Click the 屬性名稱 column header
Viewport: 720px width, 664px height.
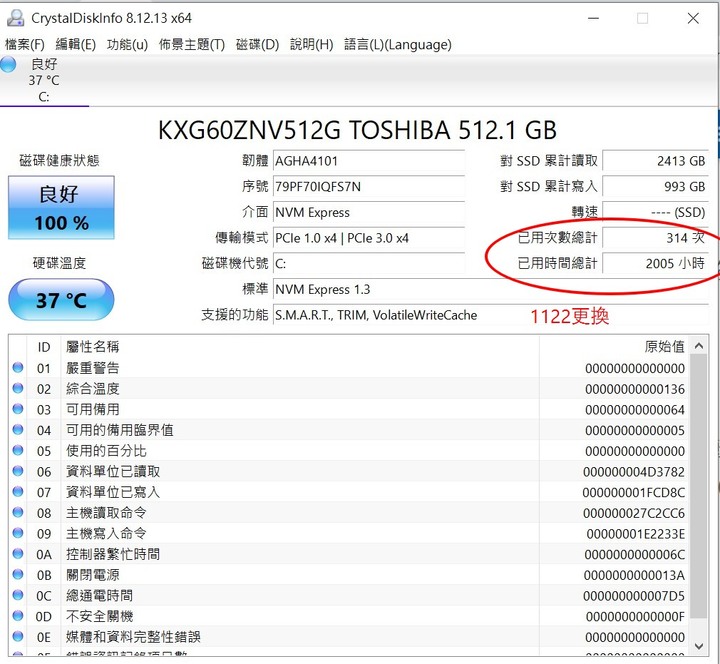(300, 347)
